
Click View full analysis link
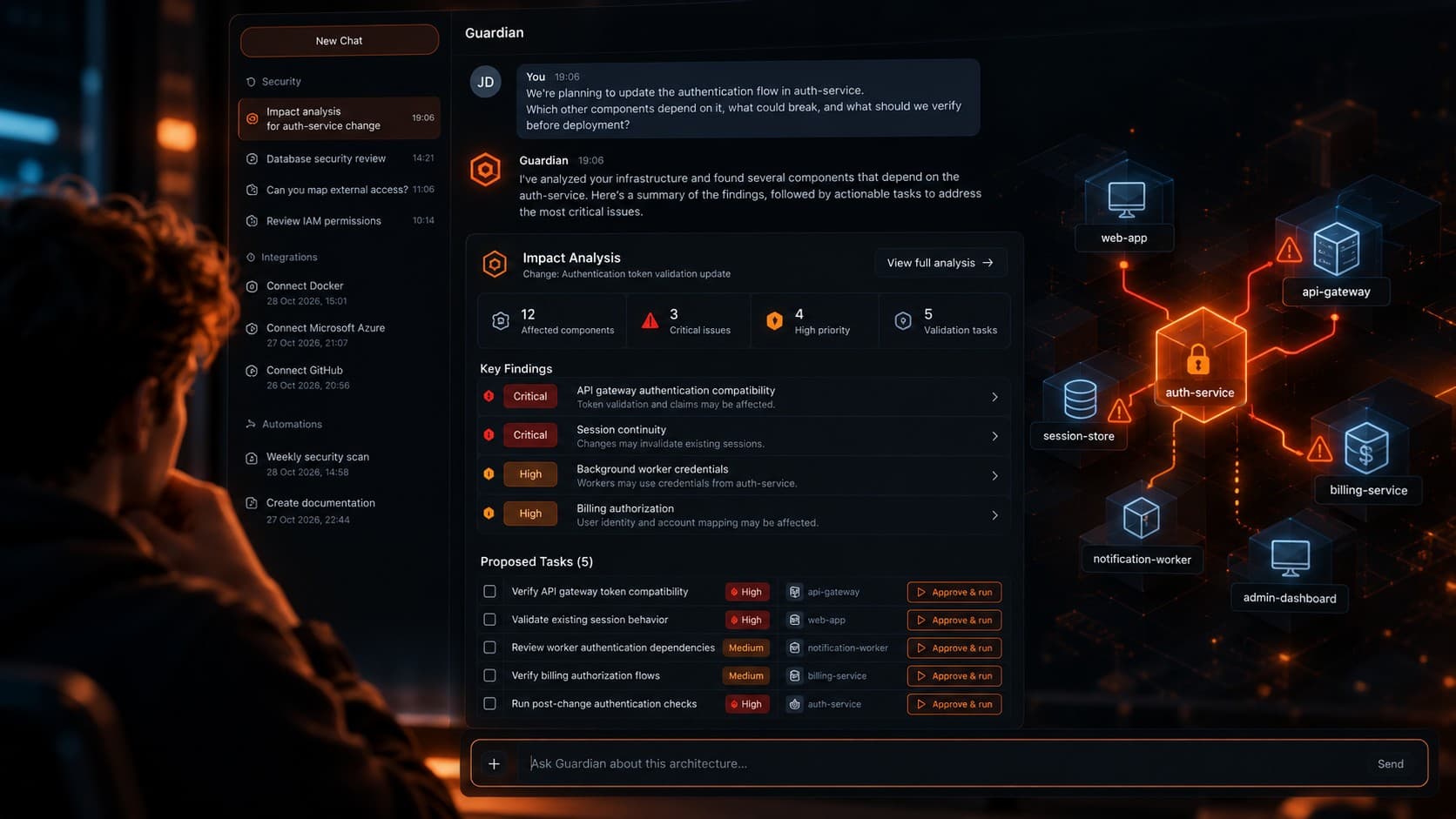click(x=940, y=263)
